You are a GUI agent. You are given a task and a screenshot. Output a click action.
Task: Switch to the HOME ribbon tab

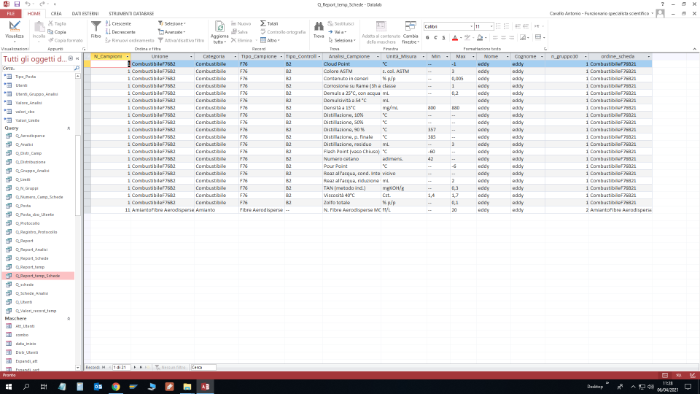33,13
